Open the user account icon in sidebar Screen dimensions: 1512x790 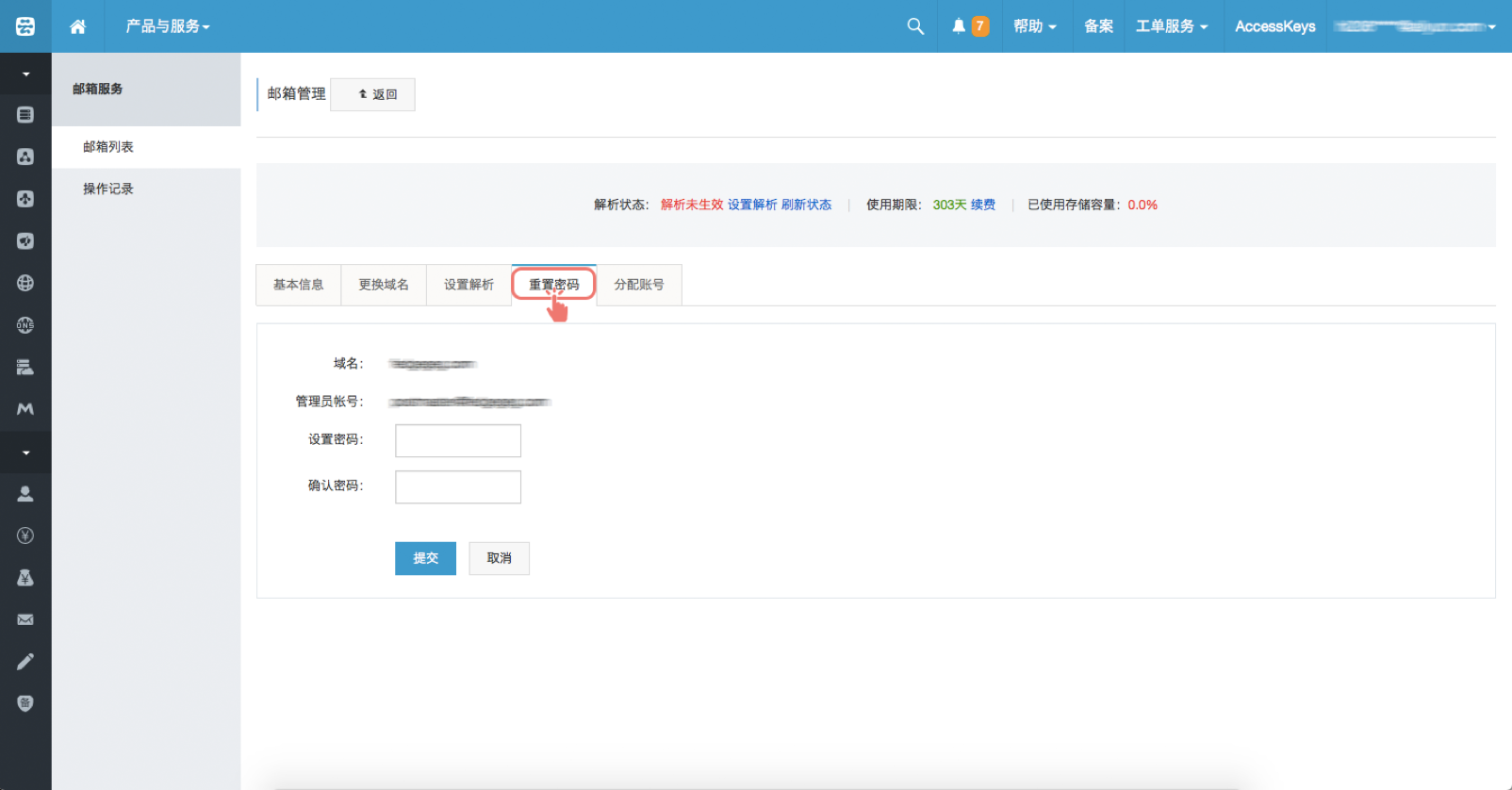[x=25, y=493]
